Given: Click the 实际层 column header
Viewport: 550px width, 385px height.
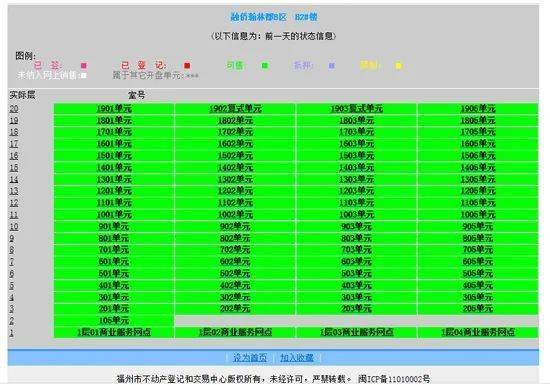Looking at the screenshot, I should (22, 95).
